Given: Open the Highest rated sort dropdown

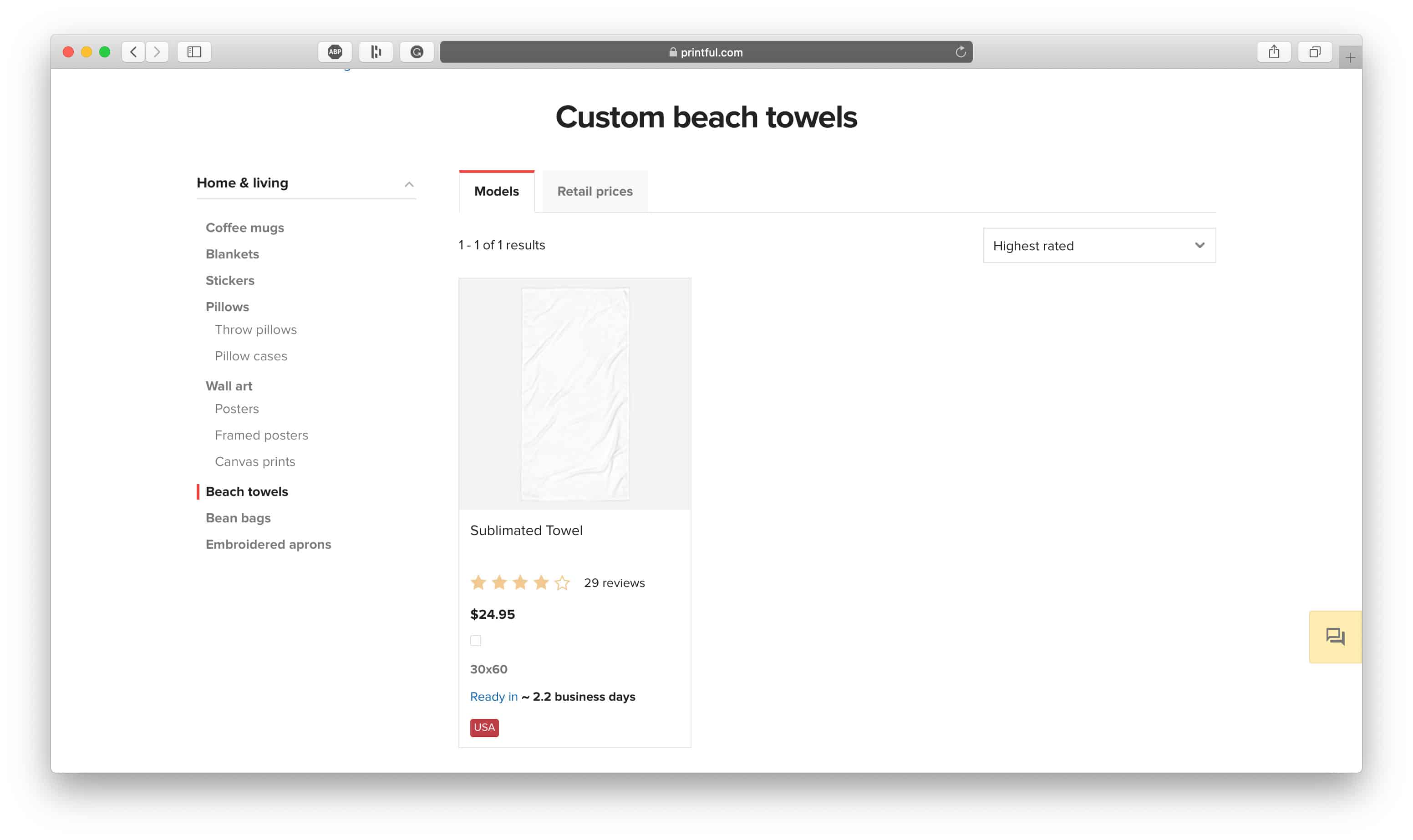Looking at the screenshot, I should 1099,246.
